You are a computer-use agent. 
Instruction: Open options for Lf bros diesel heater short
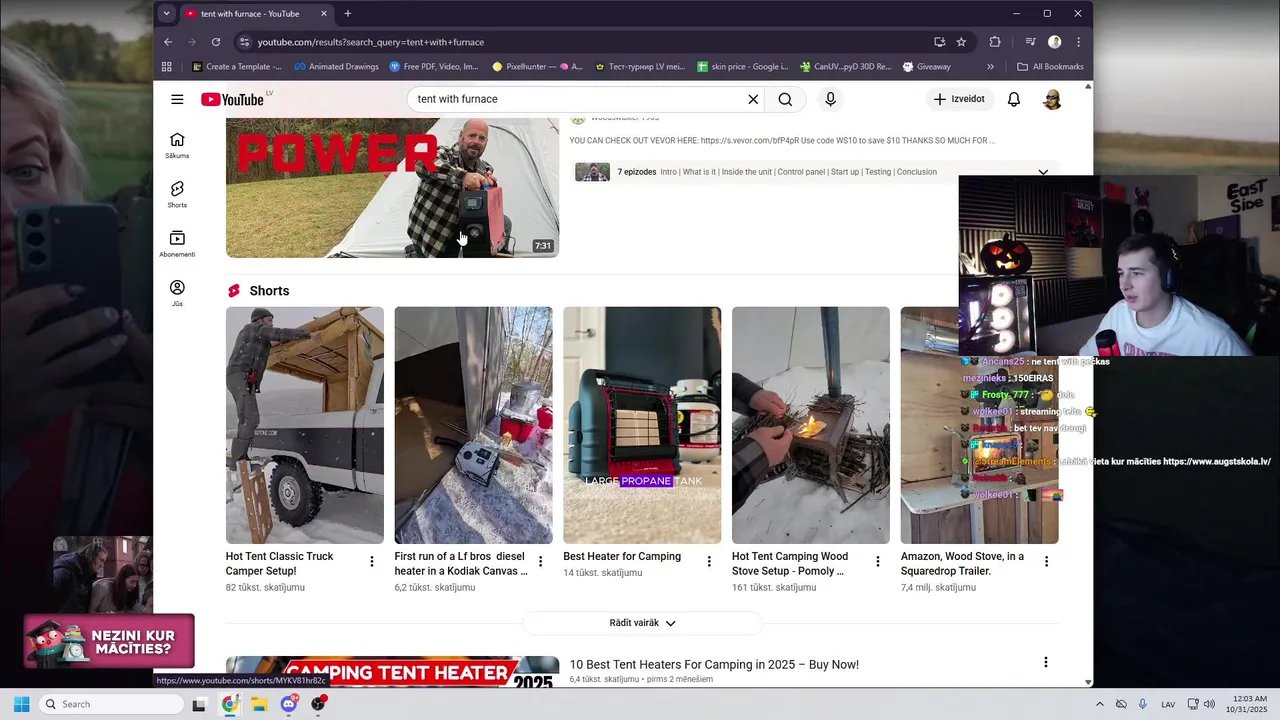pyautogui.click(x=541, y=562)
